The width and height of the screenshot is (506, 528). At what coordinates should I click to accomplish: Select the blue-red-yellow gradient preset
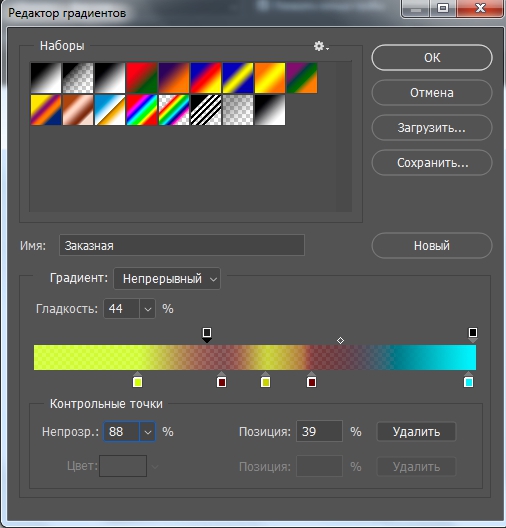coord(206,78)
